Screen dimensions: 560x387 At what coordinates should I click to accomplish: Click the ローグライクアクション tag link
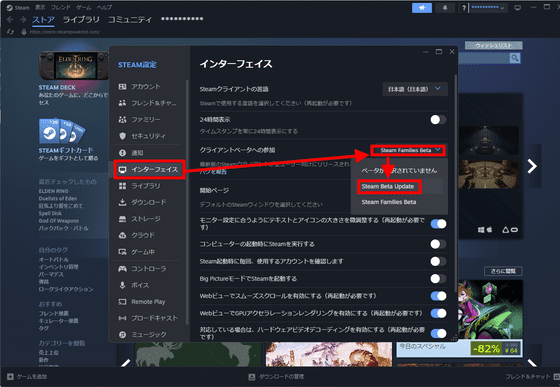click(x=66, y=289)
